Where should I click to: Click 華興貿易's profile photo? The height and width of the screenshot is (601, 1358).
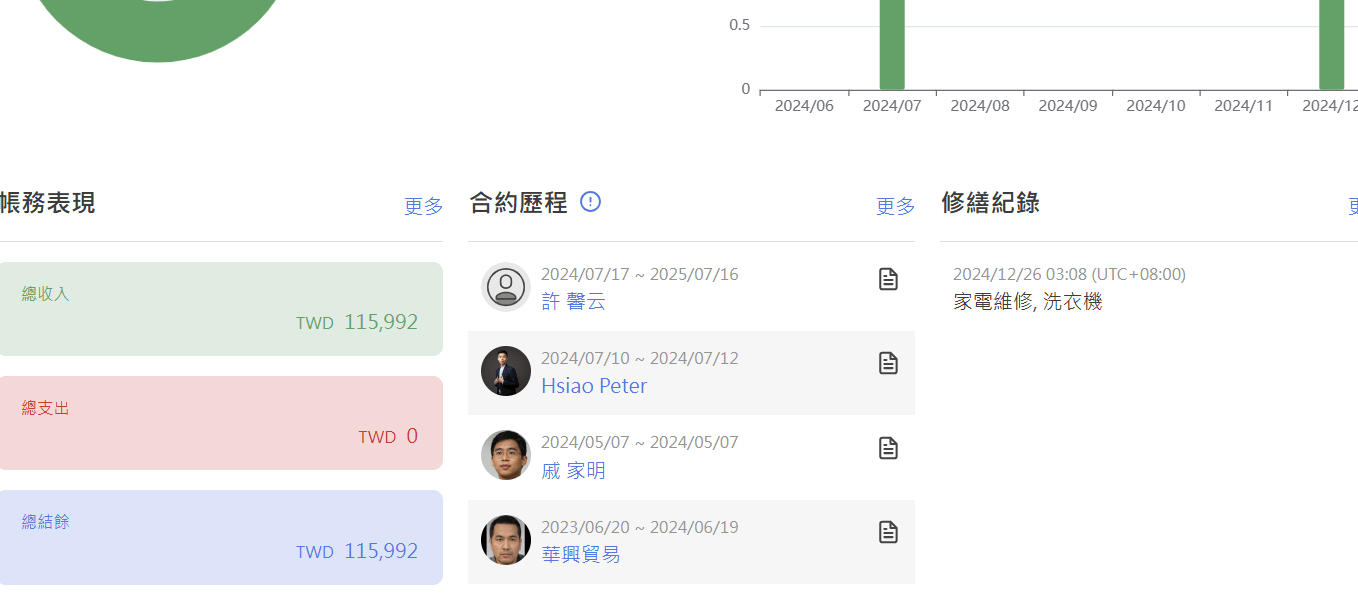506,540
